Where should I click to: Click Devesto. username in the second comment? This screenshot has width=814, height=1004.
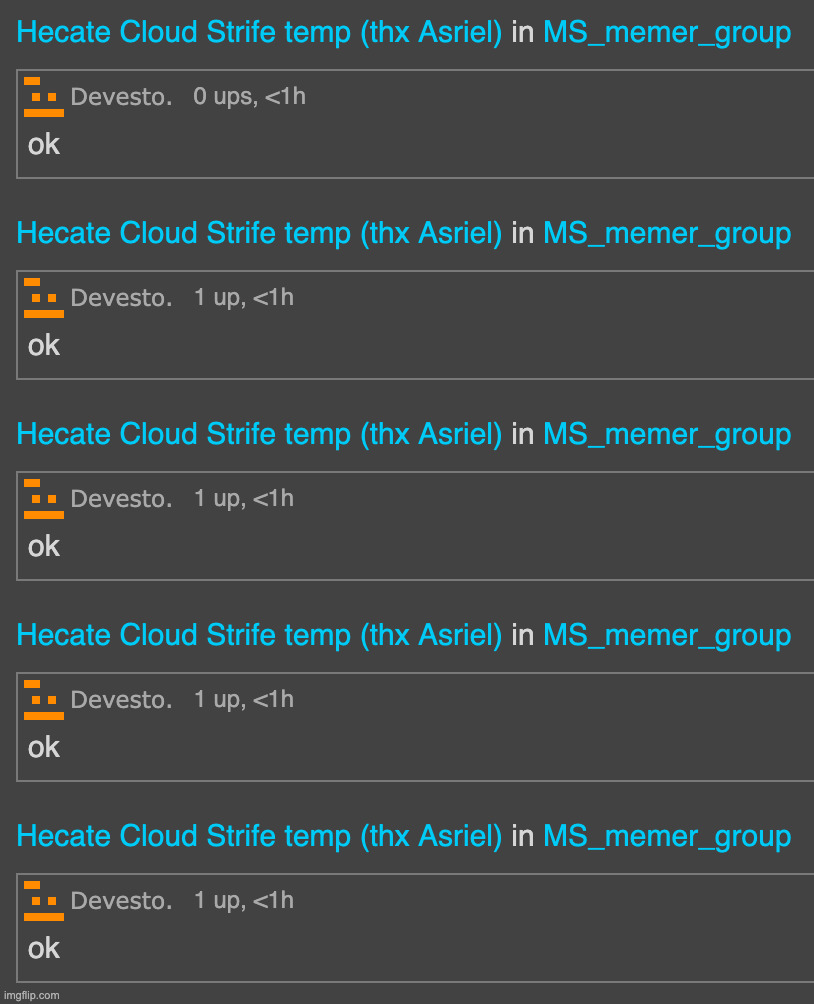click(x=121, y=299)
